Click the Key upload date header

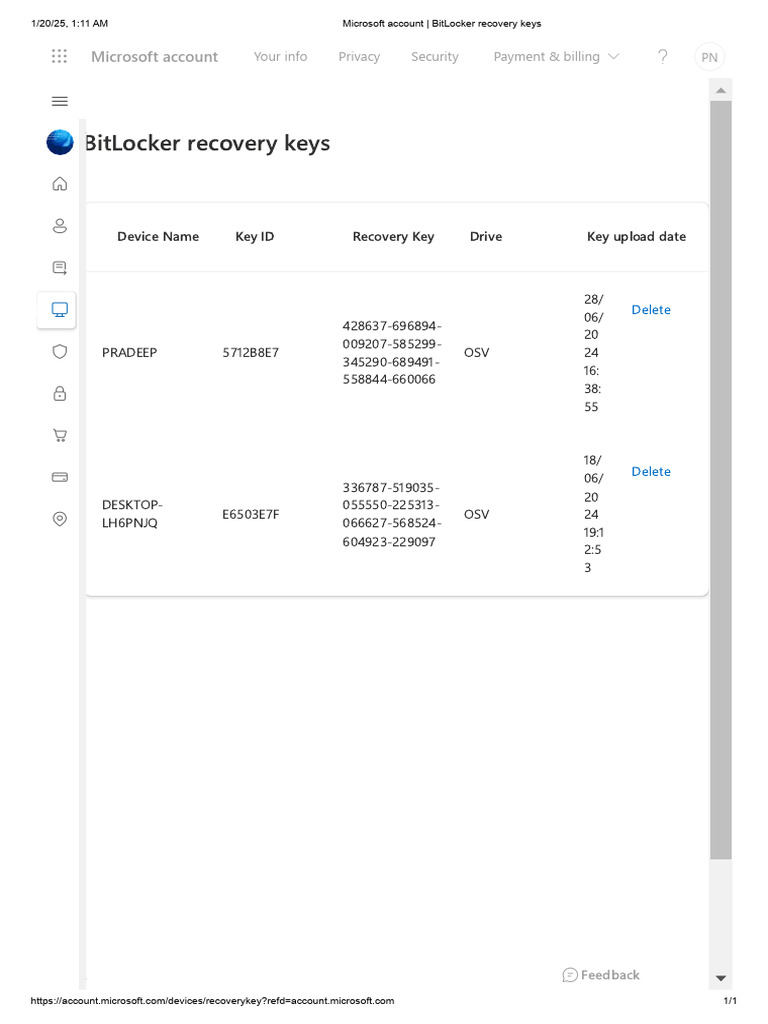pos(637,236)
